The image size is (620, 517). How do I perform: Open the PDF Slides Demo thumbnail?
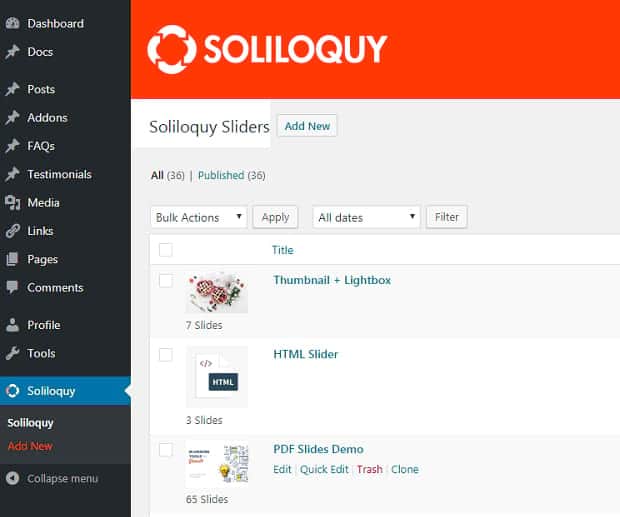point(217,465)
